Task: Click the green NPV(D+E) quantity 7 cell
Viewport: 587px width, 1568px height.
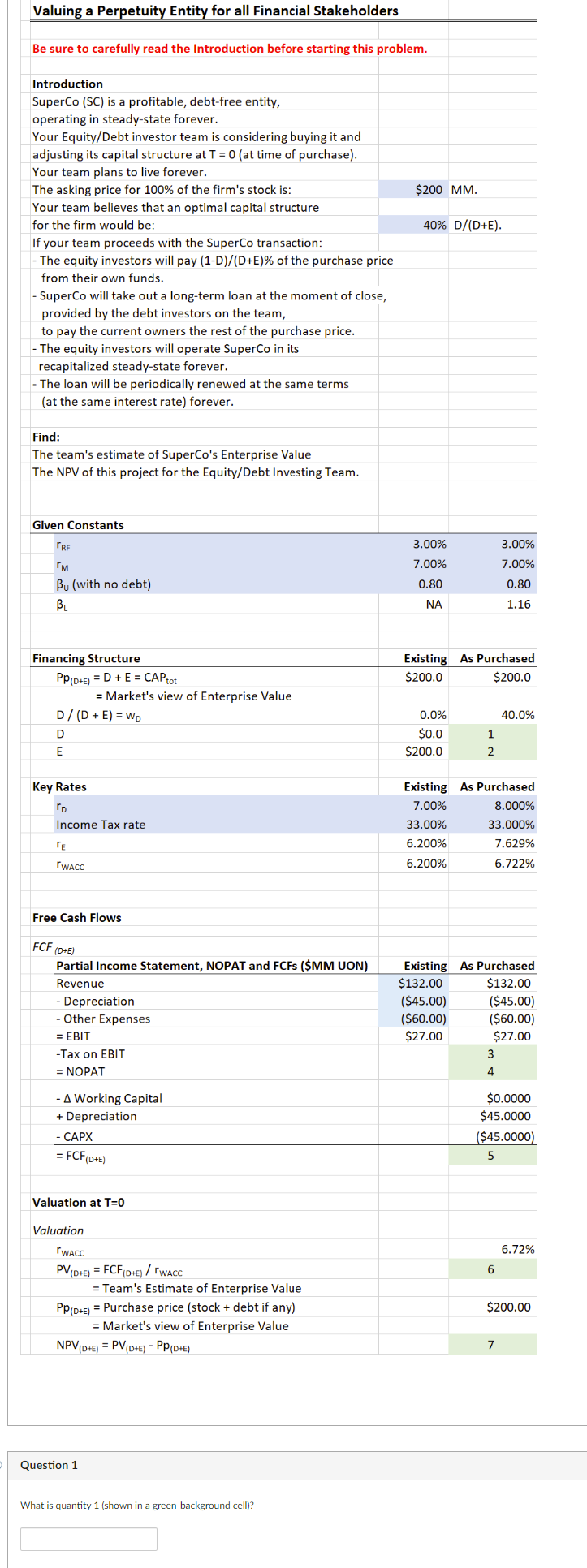Action: (x=493, y=1344)
